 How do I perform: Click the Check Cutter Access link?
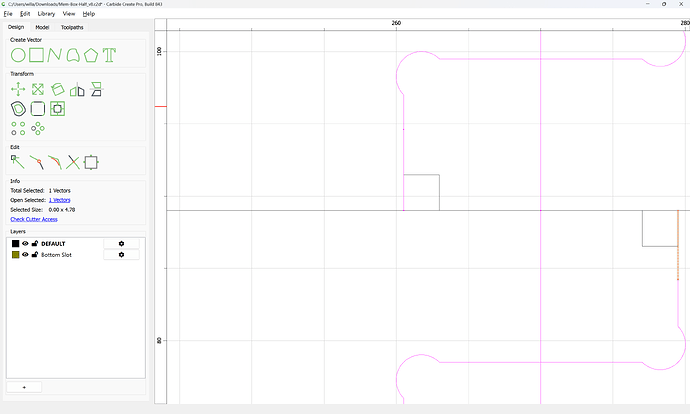tap(34, 219)
